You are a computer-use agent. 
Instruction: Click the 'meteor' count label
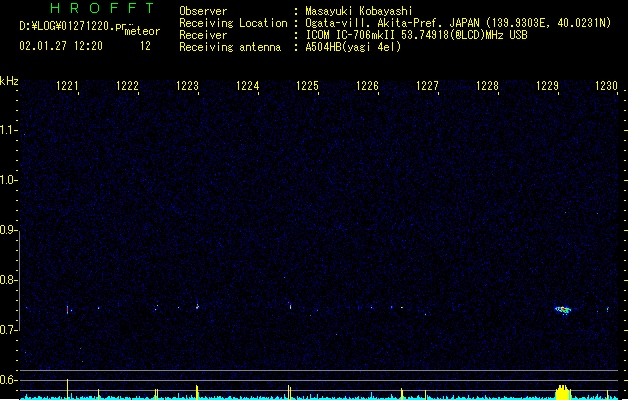coord(142,31)
